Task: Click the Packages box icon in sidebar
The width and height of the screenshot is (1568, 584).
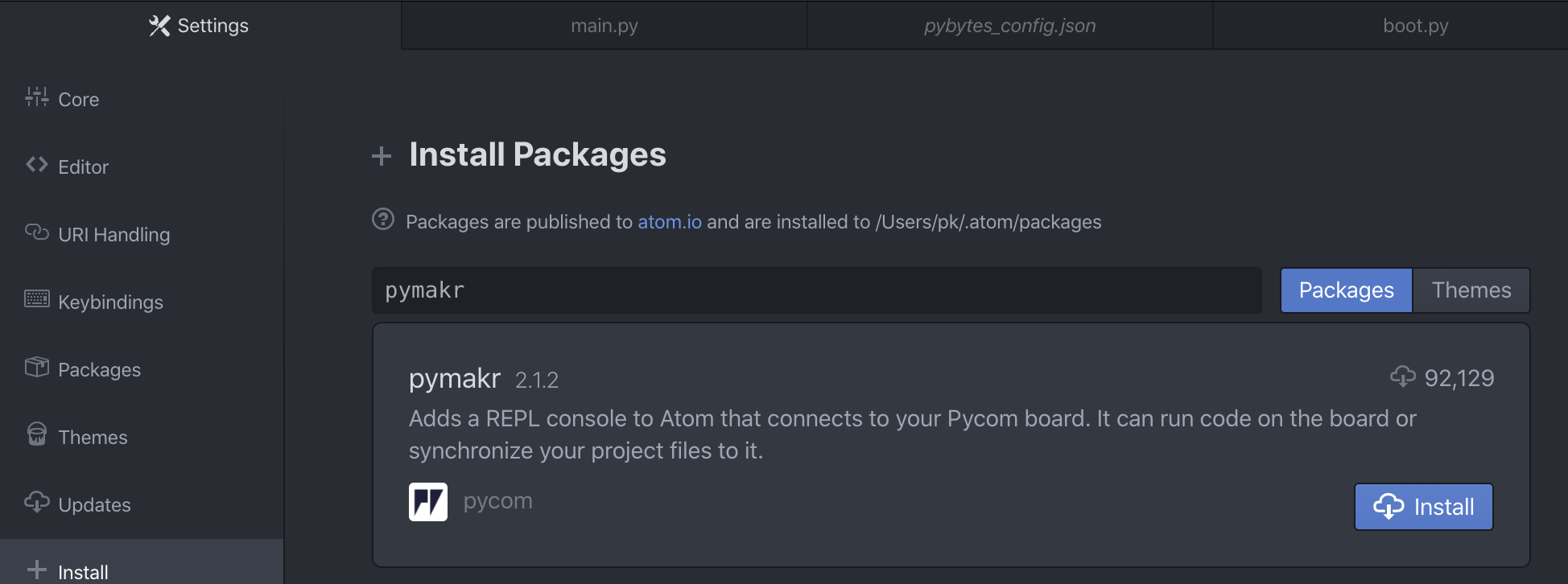Action: [x=36, y=368]
